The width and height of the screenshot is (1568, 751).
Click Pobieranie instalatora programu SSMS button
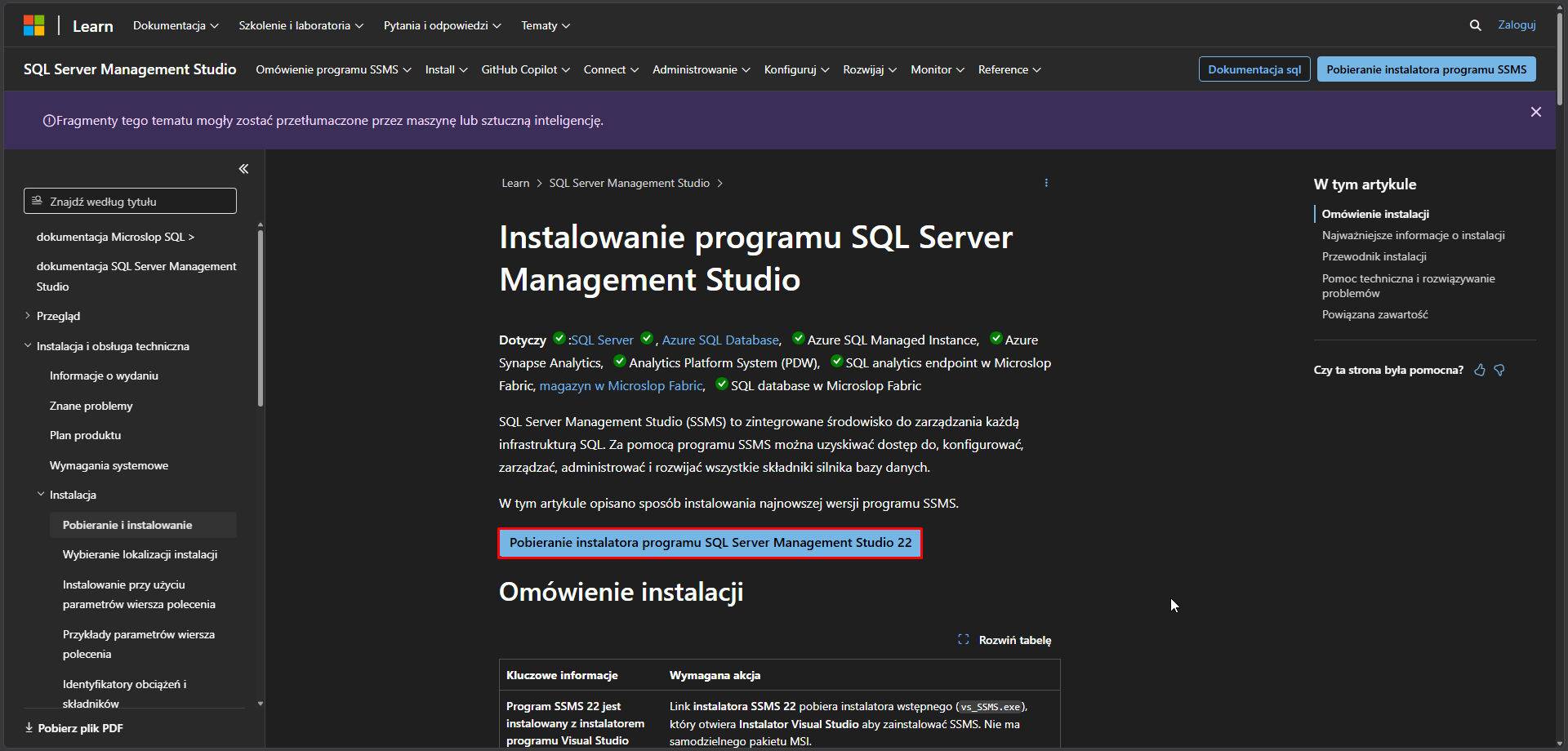[x=1426, y=69]
